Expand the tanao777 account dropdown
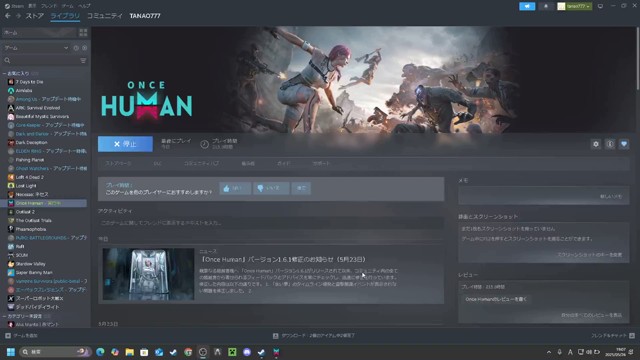Viewport: 640px width, 360px height. (x=574, y=6)
